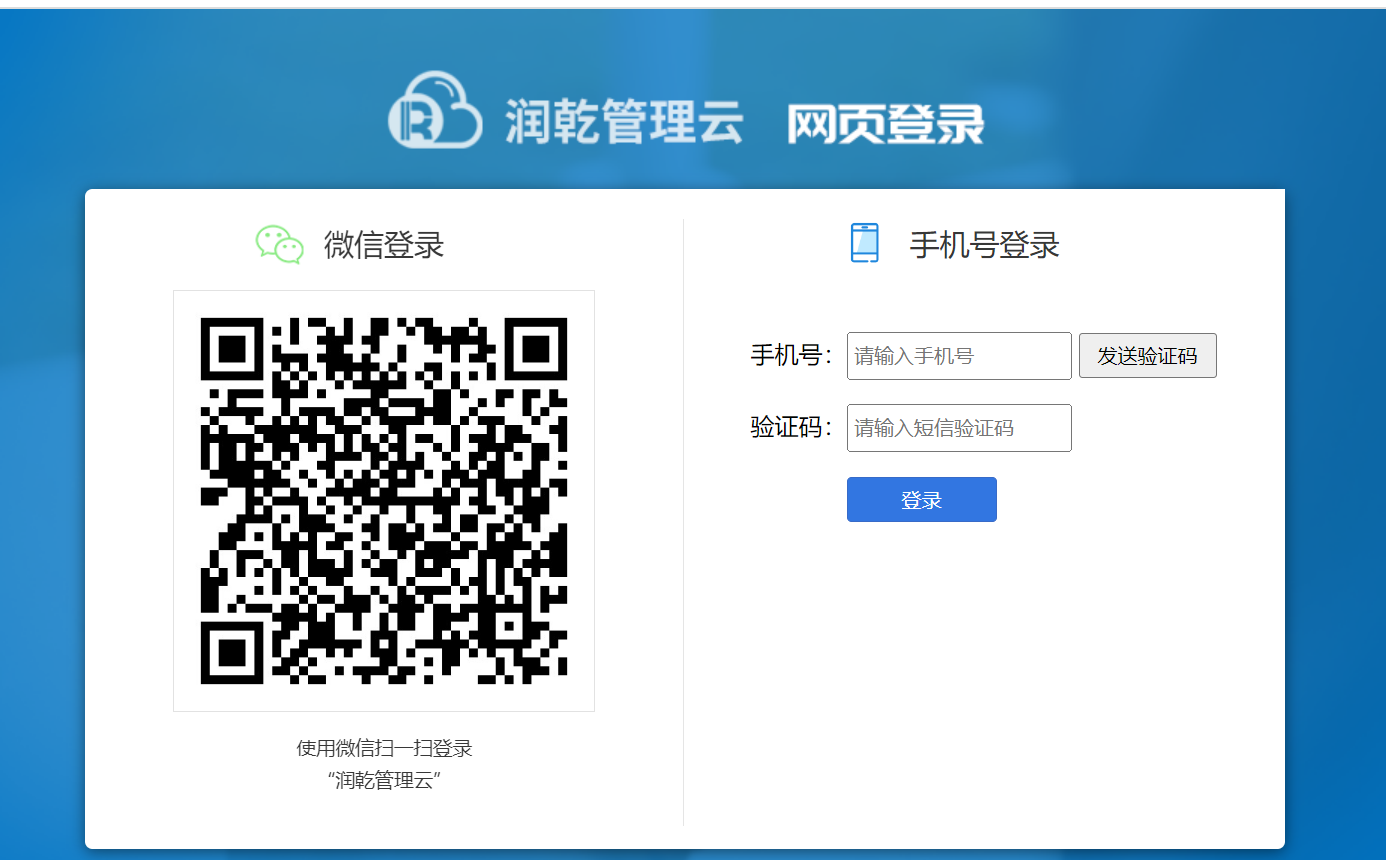1386x860 pixels.
Task: Click the 手机号: field label
Action: [x=791, y=355]
